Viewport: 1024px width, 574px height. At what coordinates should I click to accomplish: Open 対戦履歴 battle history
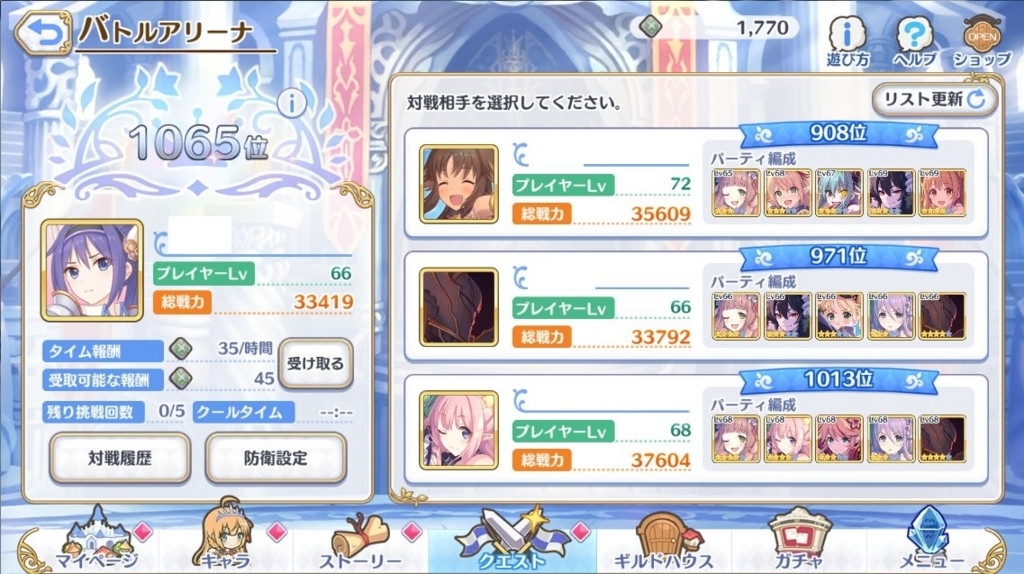[120, 458]
